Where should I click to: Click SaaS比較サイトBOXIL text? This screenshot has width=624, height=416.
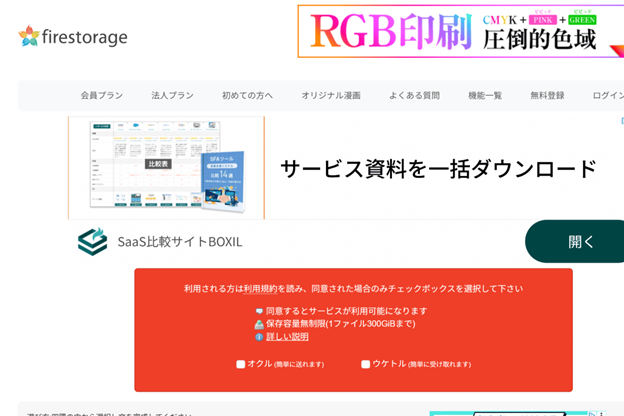click(180, 242)
